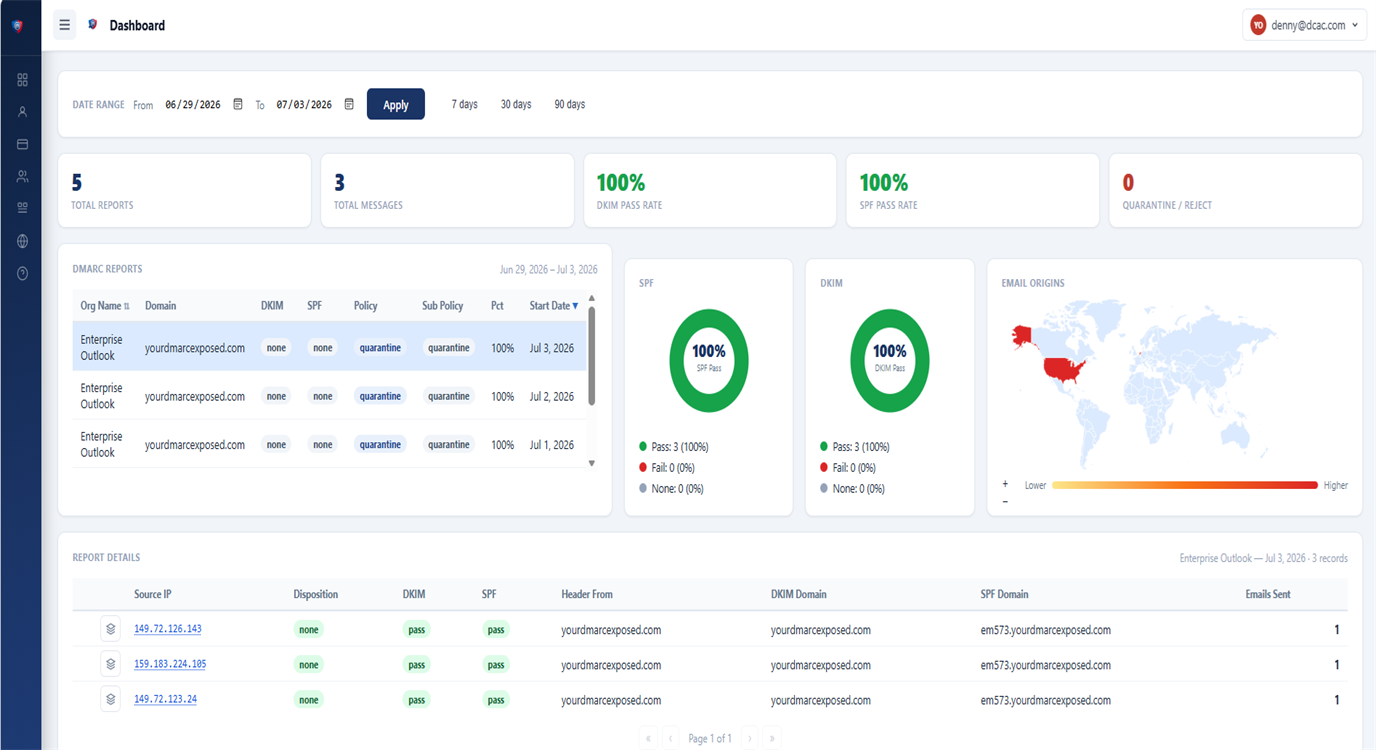
Task: Click the Sub Policy column header
Action: 443,306
